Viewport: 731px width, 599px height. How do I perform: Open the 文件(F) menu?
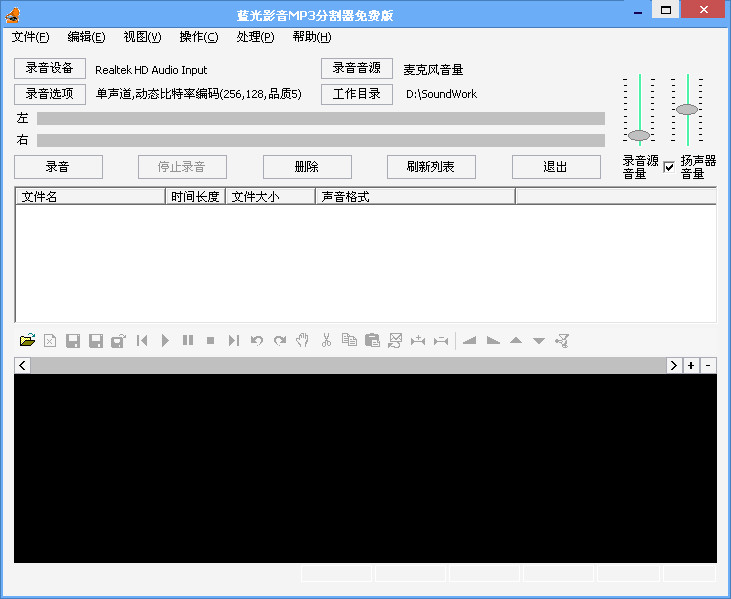tap(30, 37)
